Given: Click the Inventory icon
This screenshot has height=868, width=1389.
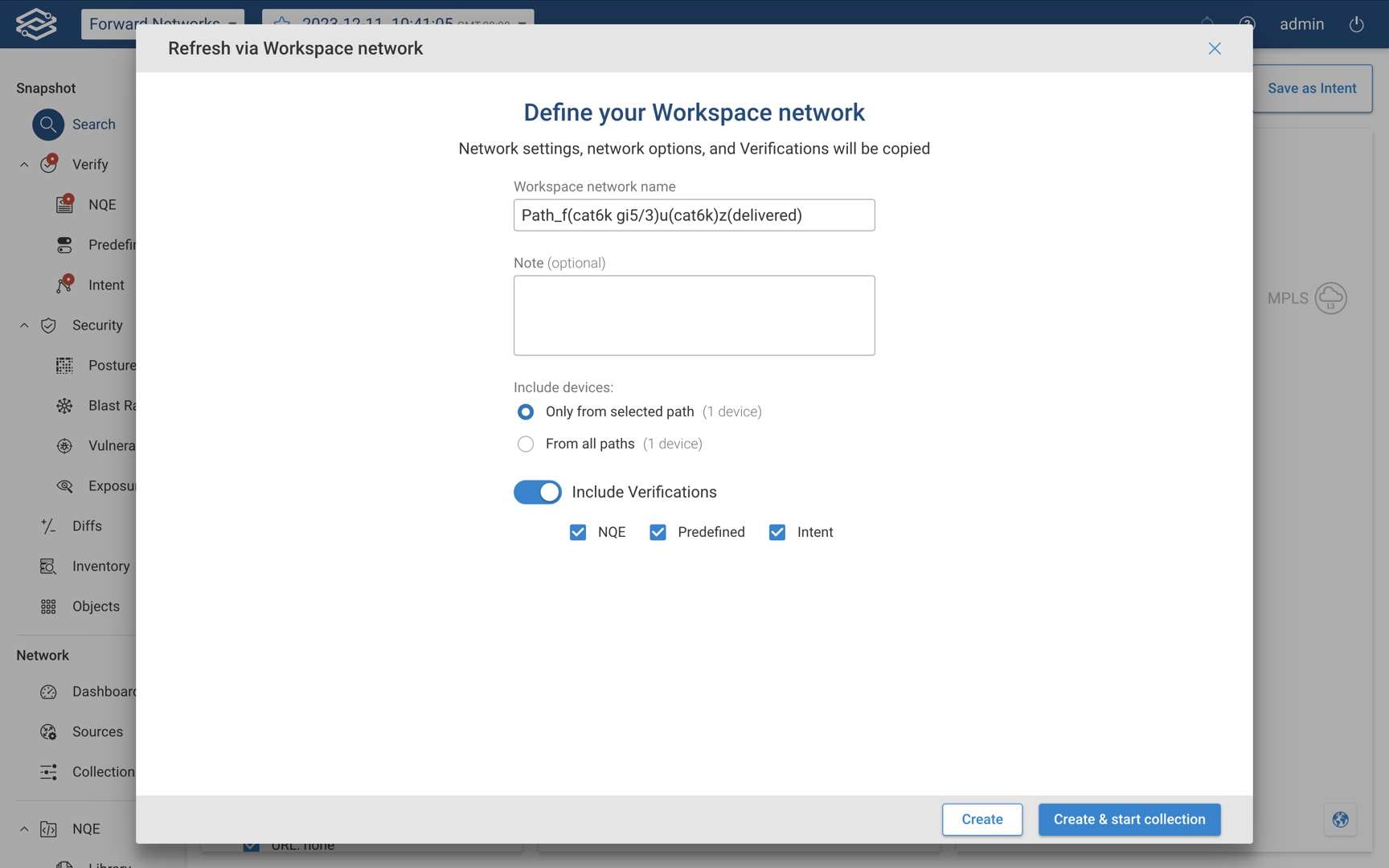Looking at the screenshot, I should tap(48, 566).
